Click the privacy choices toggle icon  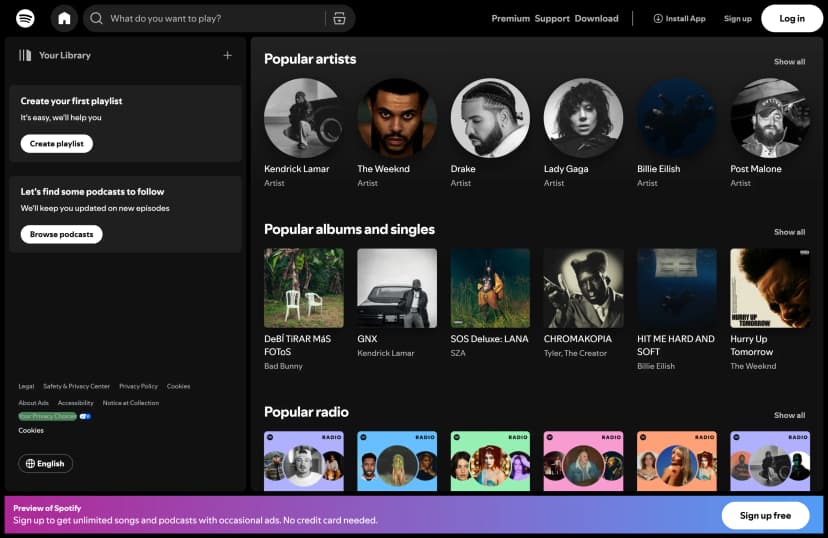(85, 417)
